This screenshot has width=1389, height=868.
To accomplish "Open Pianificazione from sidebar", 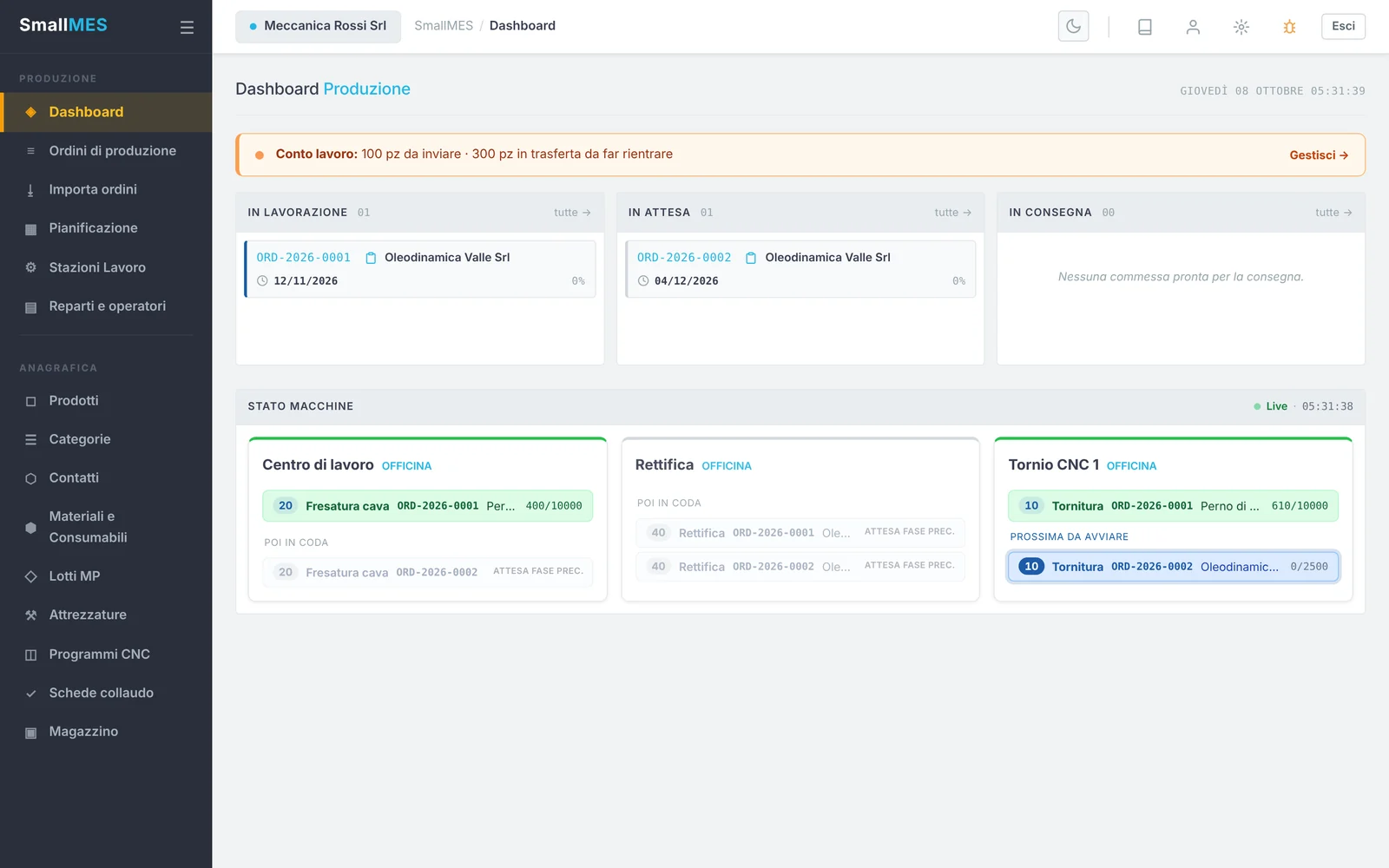I will pyautogui.click(x=106, y=228).
